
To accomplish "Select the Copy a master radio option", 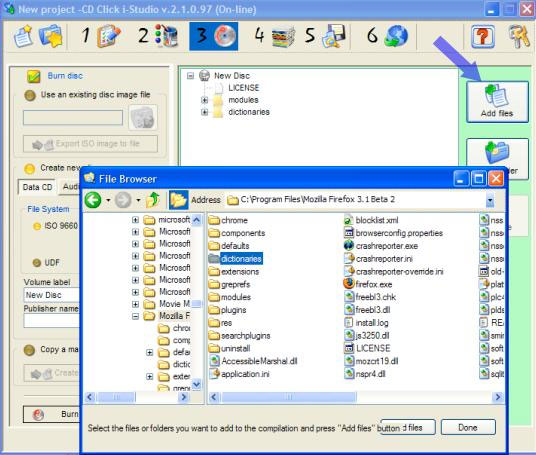I will [29, 350].
